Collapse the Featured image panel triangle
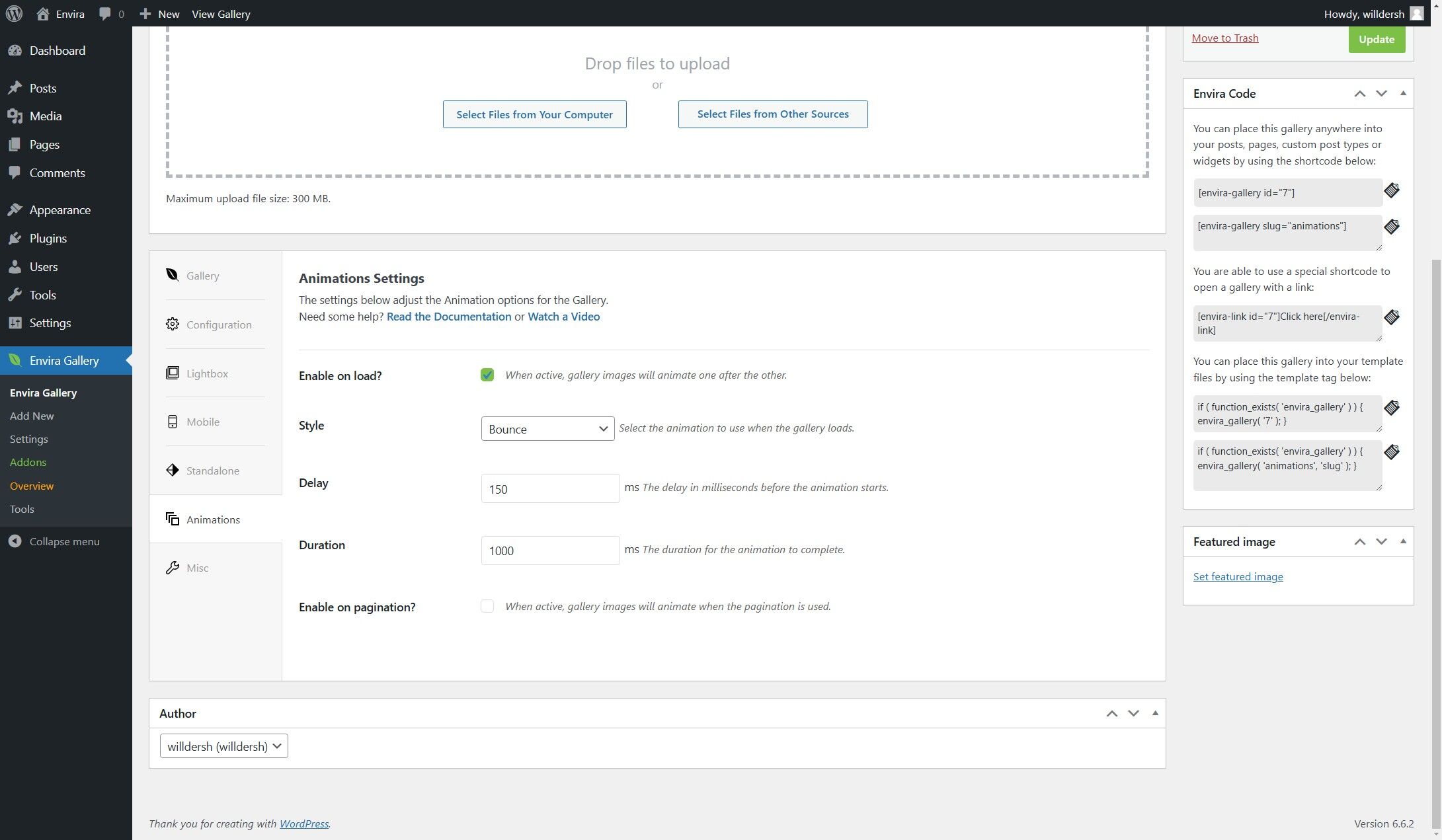This screenshot has width=1442, height=840. coord(1403,541)
